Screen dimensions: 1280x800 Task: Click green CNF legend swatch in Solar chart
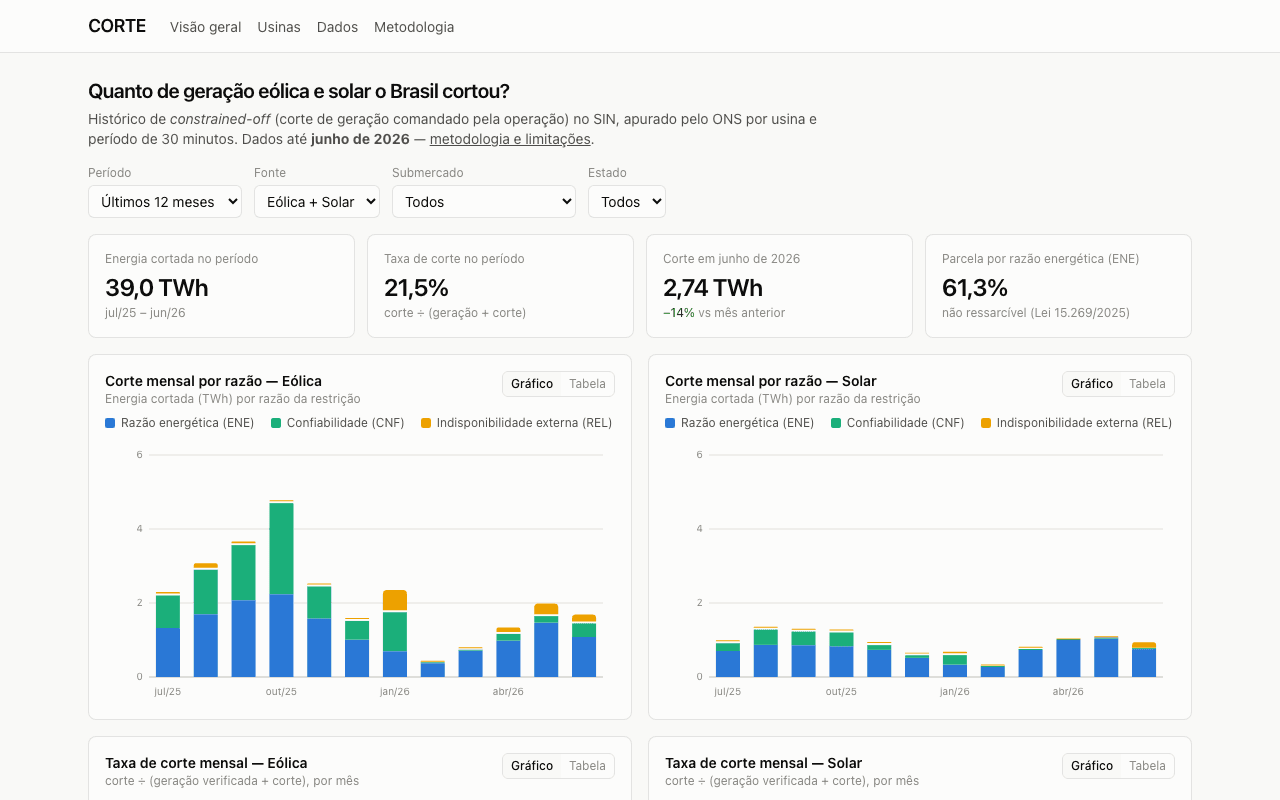836,423
